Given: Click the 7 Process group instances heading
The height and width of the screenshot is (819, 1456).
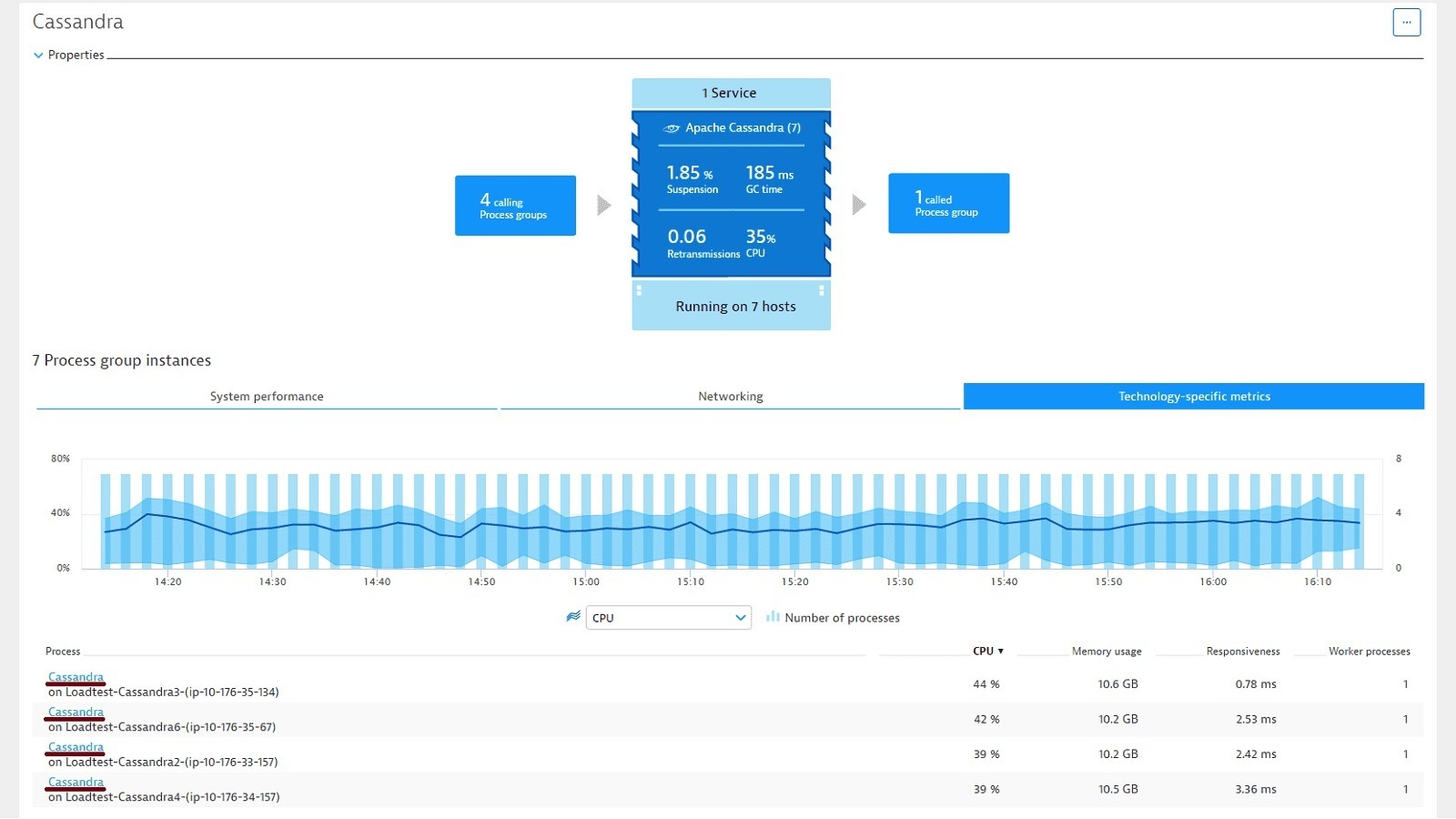Looking at the screenshot, I should click(122, 361).
